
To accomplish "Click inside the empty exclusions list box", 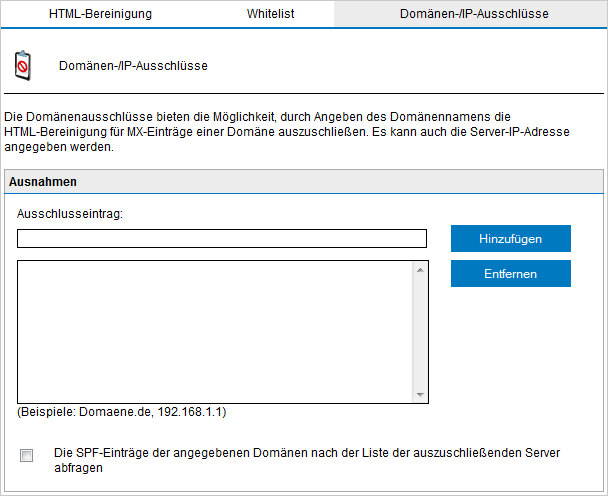I will 215,330.
